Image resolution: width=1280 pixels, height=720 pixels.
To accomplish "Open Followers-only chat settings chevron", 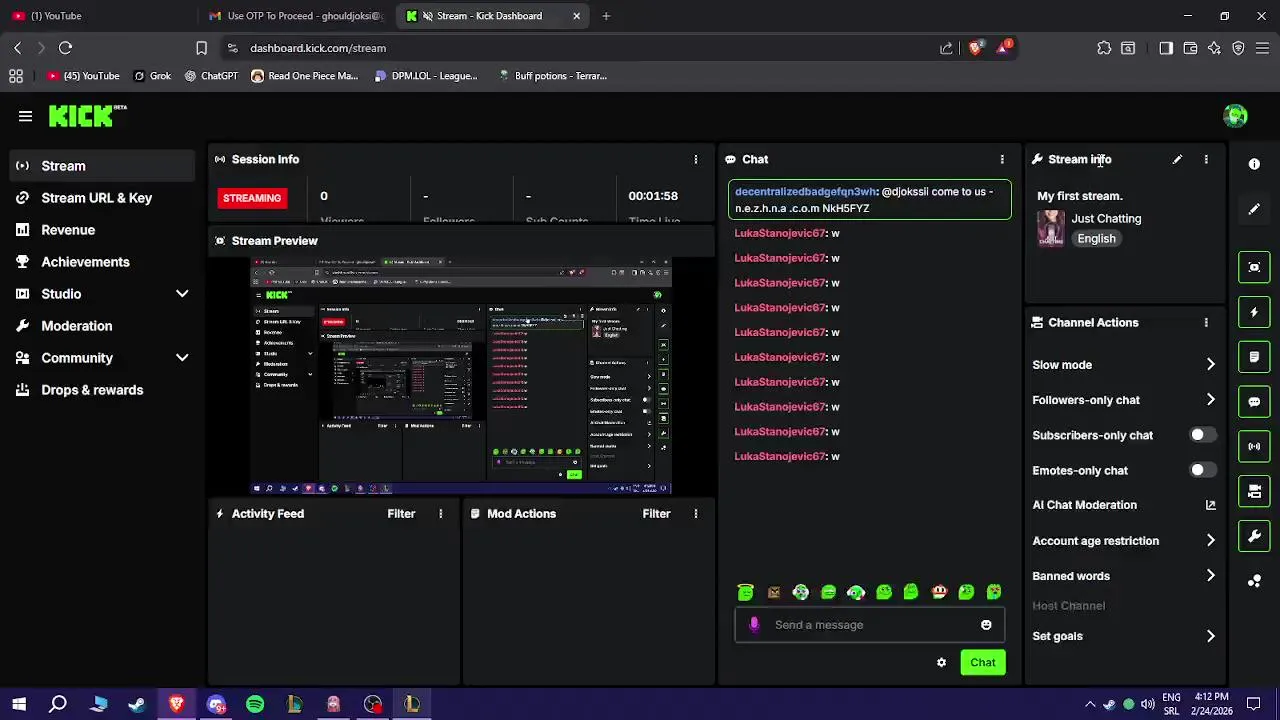I will click(1210, 400).
